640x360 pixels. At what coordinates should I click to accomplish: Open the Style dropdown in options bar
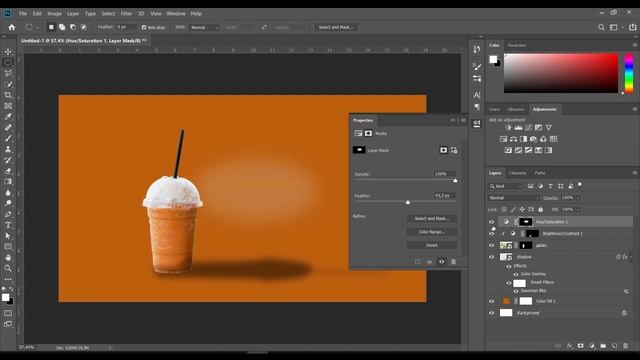click(204, 27)
